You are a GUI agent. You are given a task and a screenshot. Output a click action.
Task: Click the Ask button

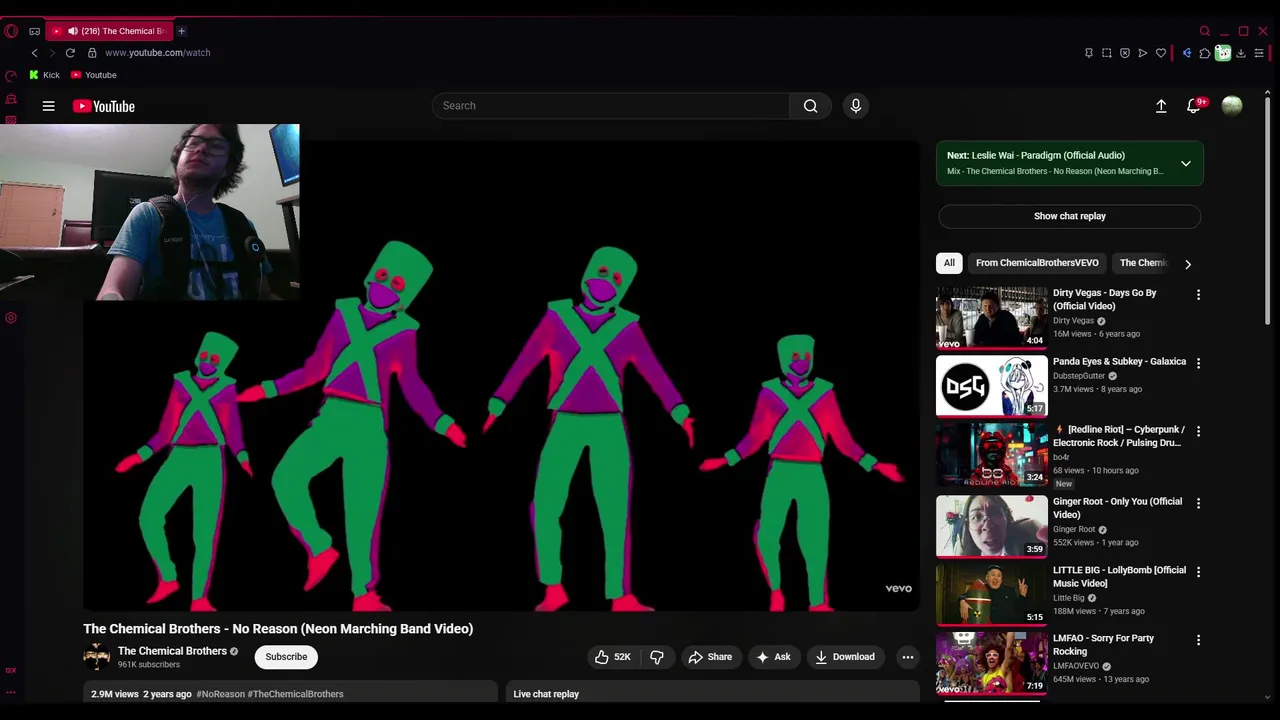coord(773,657)
